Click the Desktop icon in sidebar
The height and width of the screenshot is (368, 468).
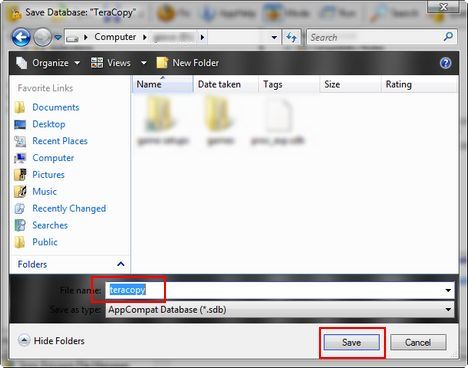point(20,124)
